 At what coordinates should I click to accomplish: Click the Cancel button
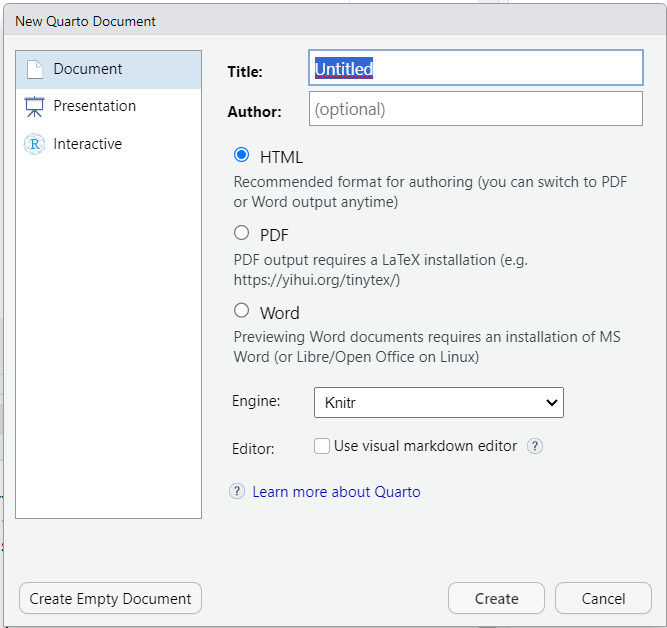pos(603,598)
